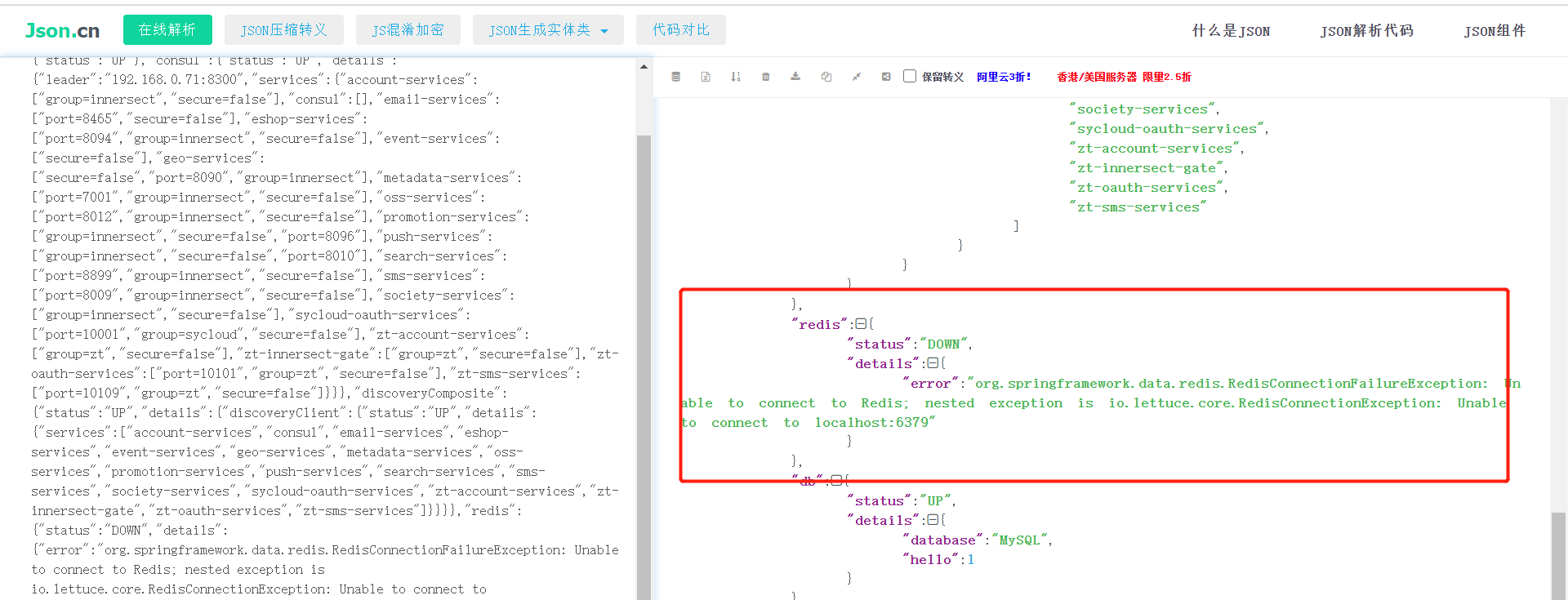Click the download icon in toolbar

[x=795, y=77]
